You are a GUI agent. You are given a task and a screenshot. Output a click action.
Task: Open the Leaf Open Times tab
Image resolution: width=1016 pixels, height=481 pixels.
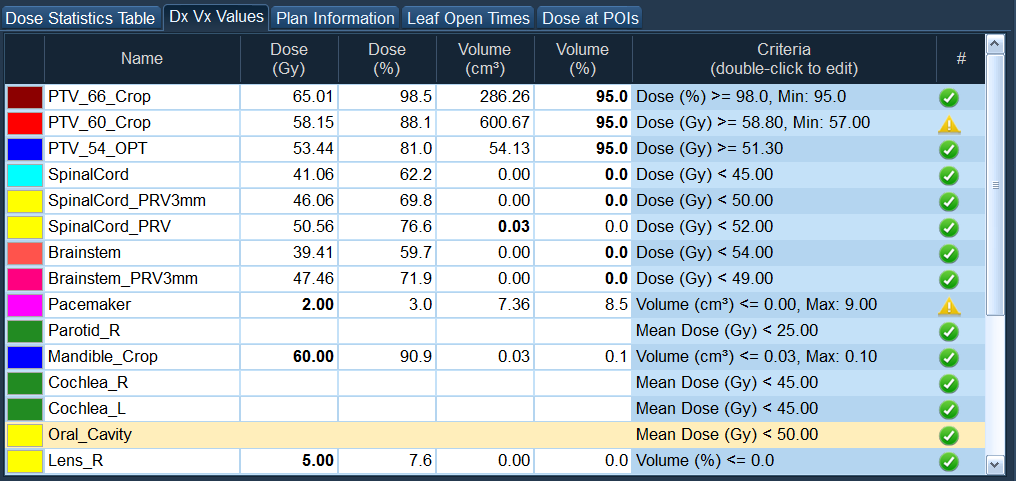pos(468,18)
